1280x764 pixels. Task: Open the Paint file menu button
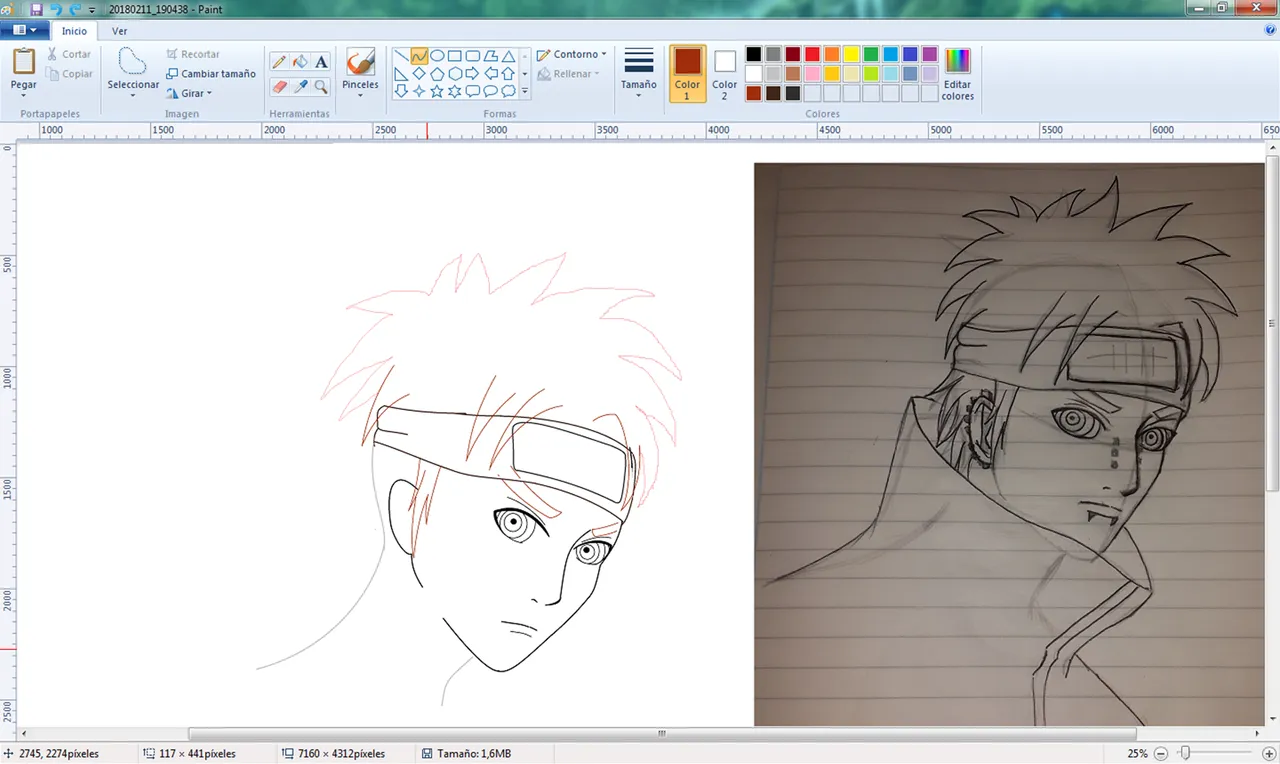pyautogui.click(x=25, y=31)
